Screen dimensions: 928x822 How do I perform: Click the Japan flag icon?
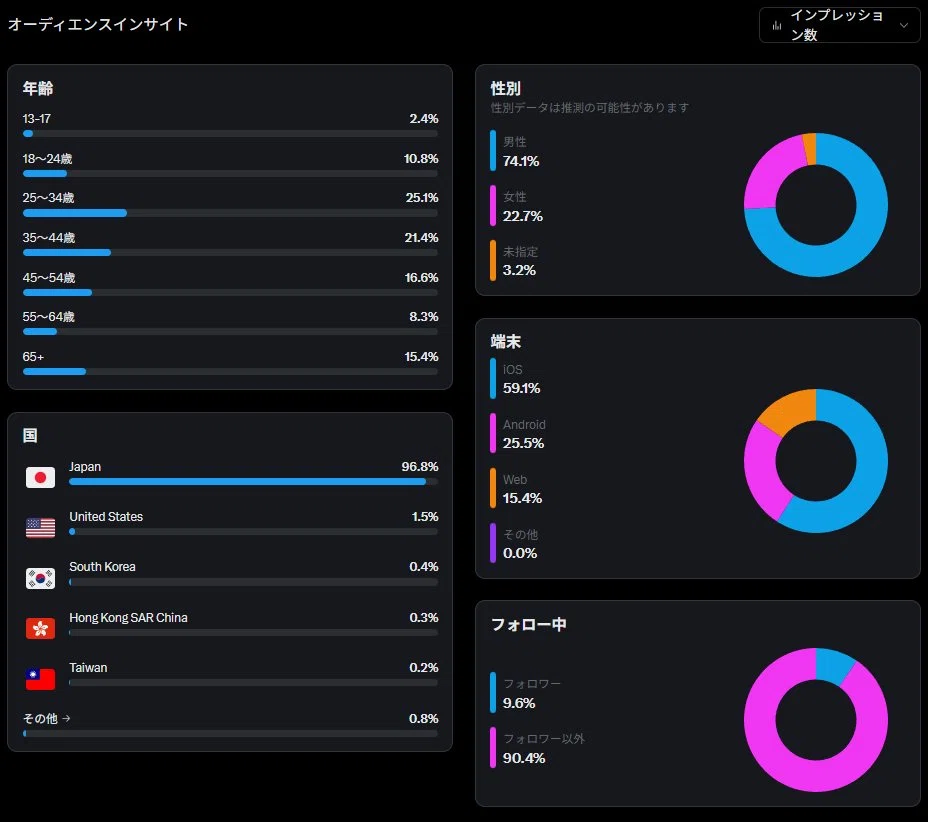coord(40,477)
